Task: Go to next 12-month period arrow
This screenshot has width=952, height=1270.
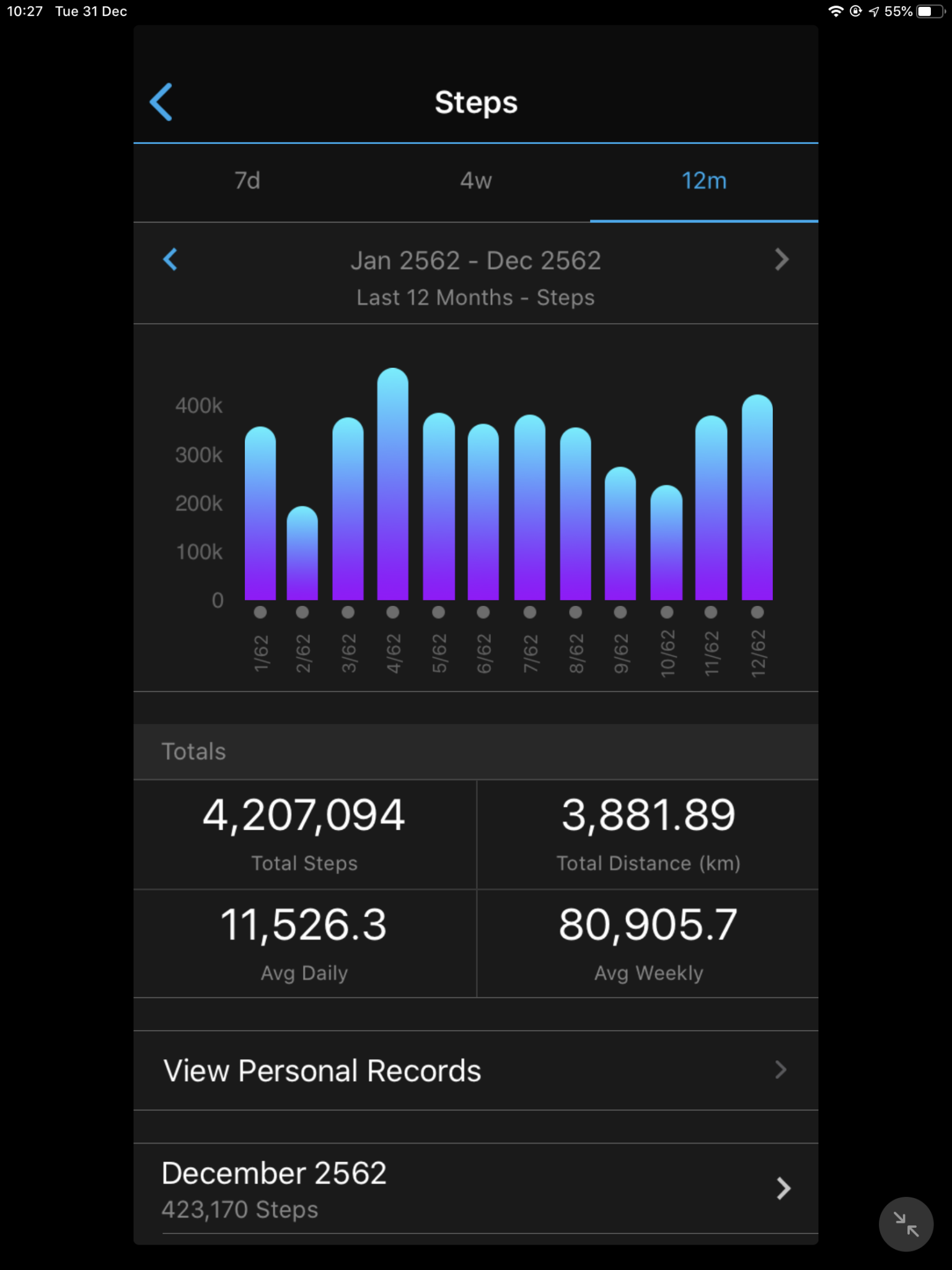Action: click(782, 259)
